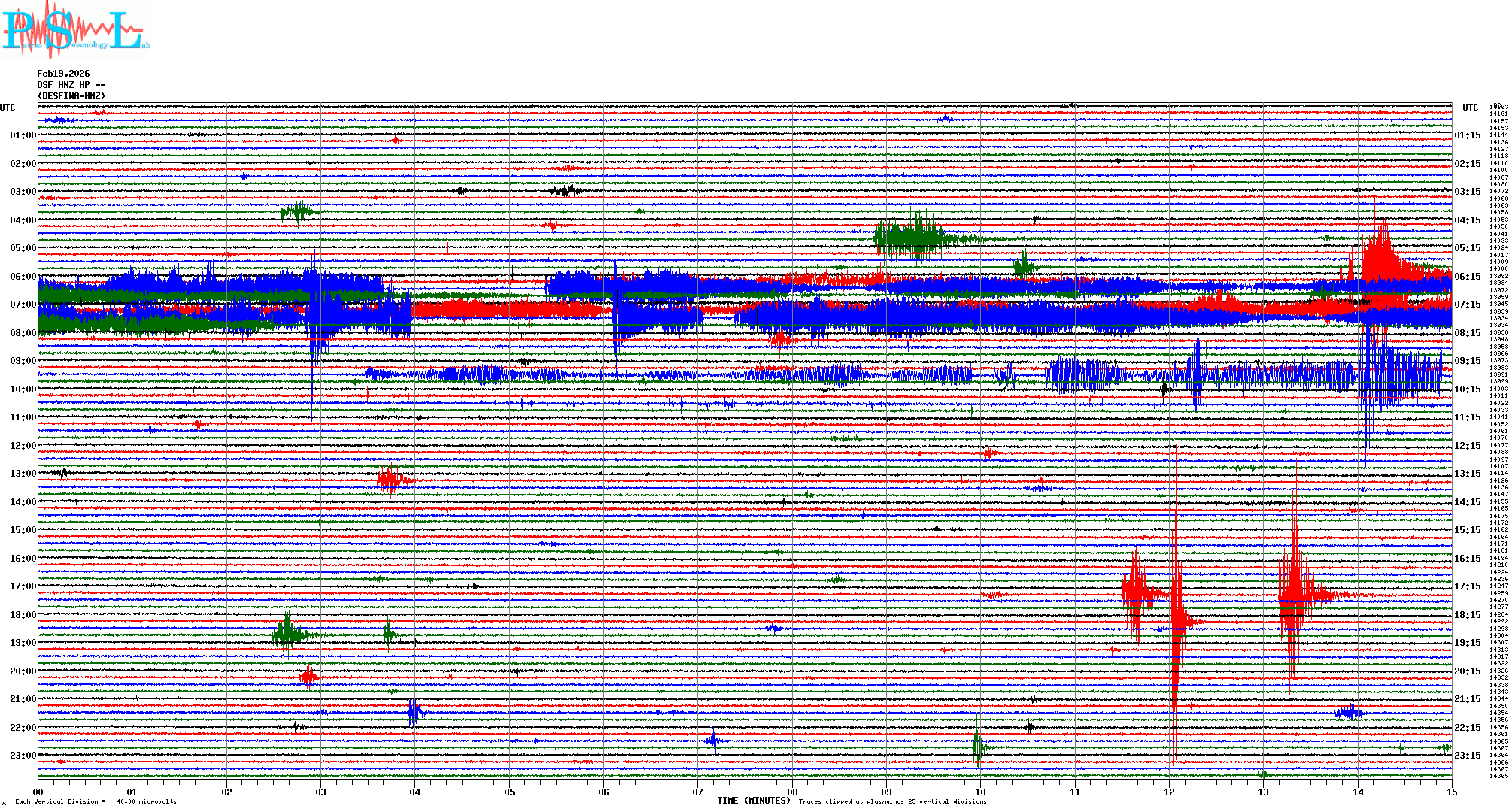Viewport: 1512px width, 812px height.
Task: Click the left UTC axis header
Action: pos(8,108)
